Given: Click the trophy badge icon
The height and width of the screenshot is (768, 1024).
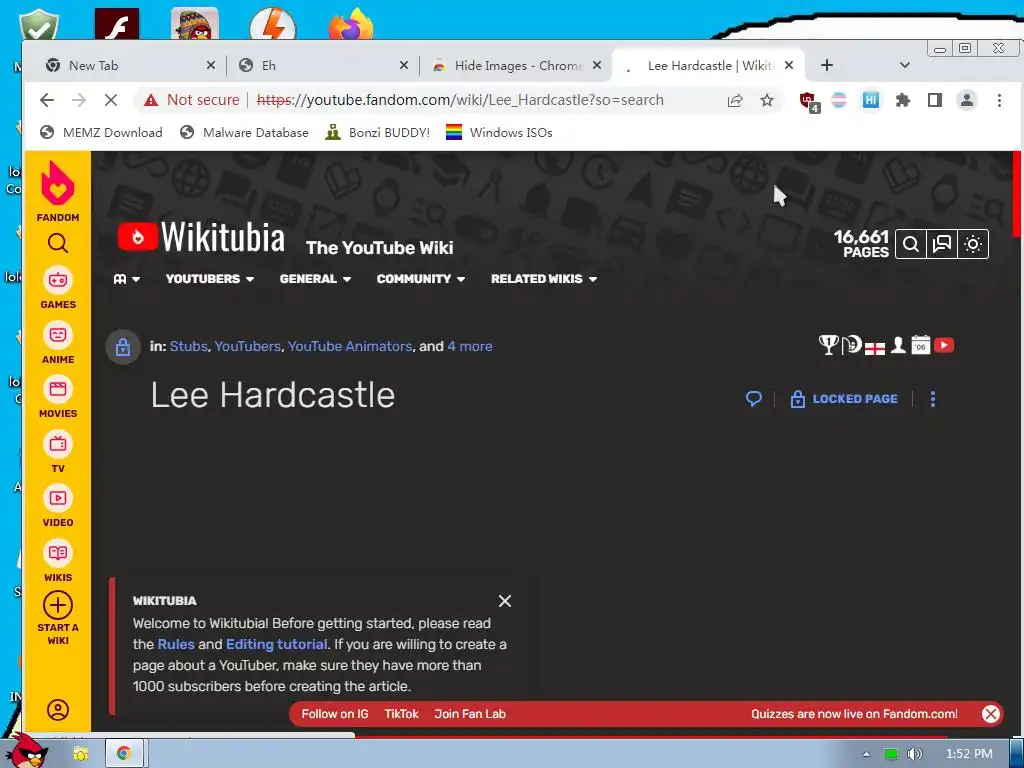Looking at the screenshot, I should pos(828,345).
